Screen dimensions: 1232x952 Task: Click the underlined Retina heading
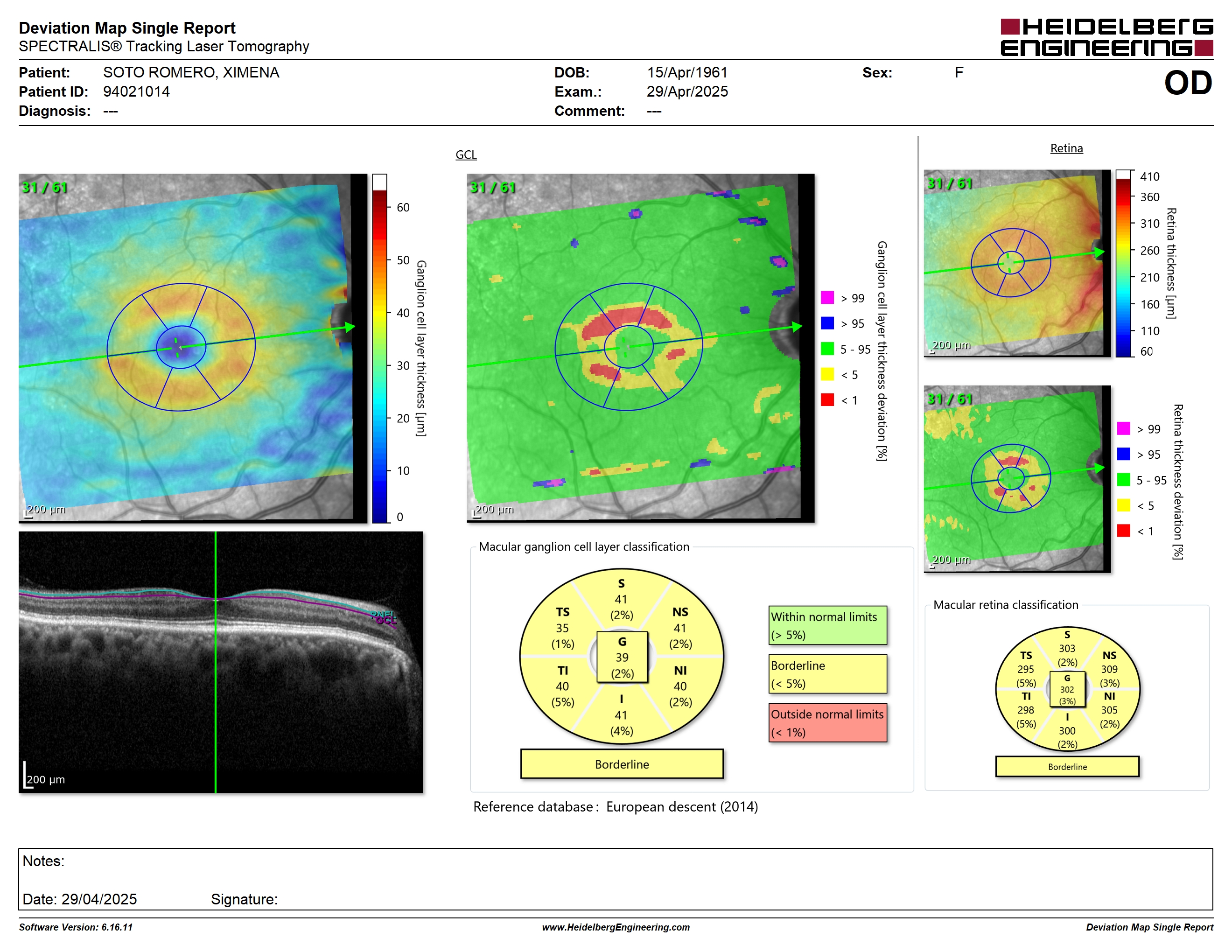[x=1066, y=148]
